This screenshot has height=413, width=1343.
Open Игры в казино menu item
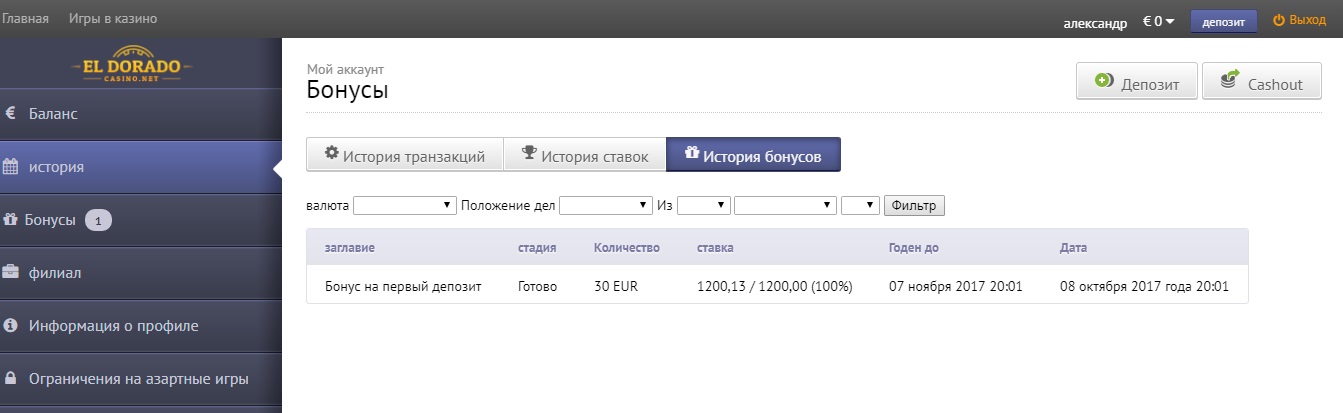click(x=113, y=18)
